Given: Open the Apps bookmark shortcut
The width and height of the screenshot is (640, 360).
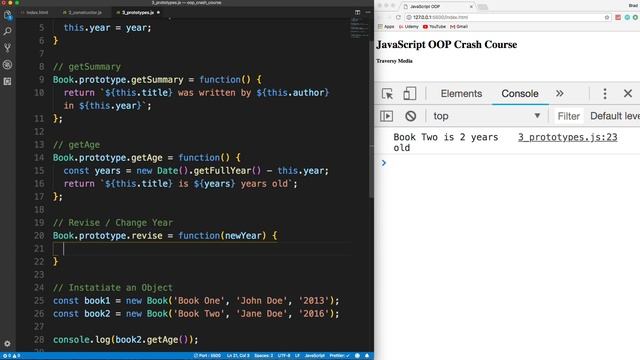Looking at the screenshot, I should click(x=386, y=27).
